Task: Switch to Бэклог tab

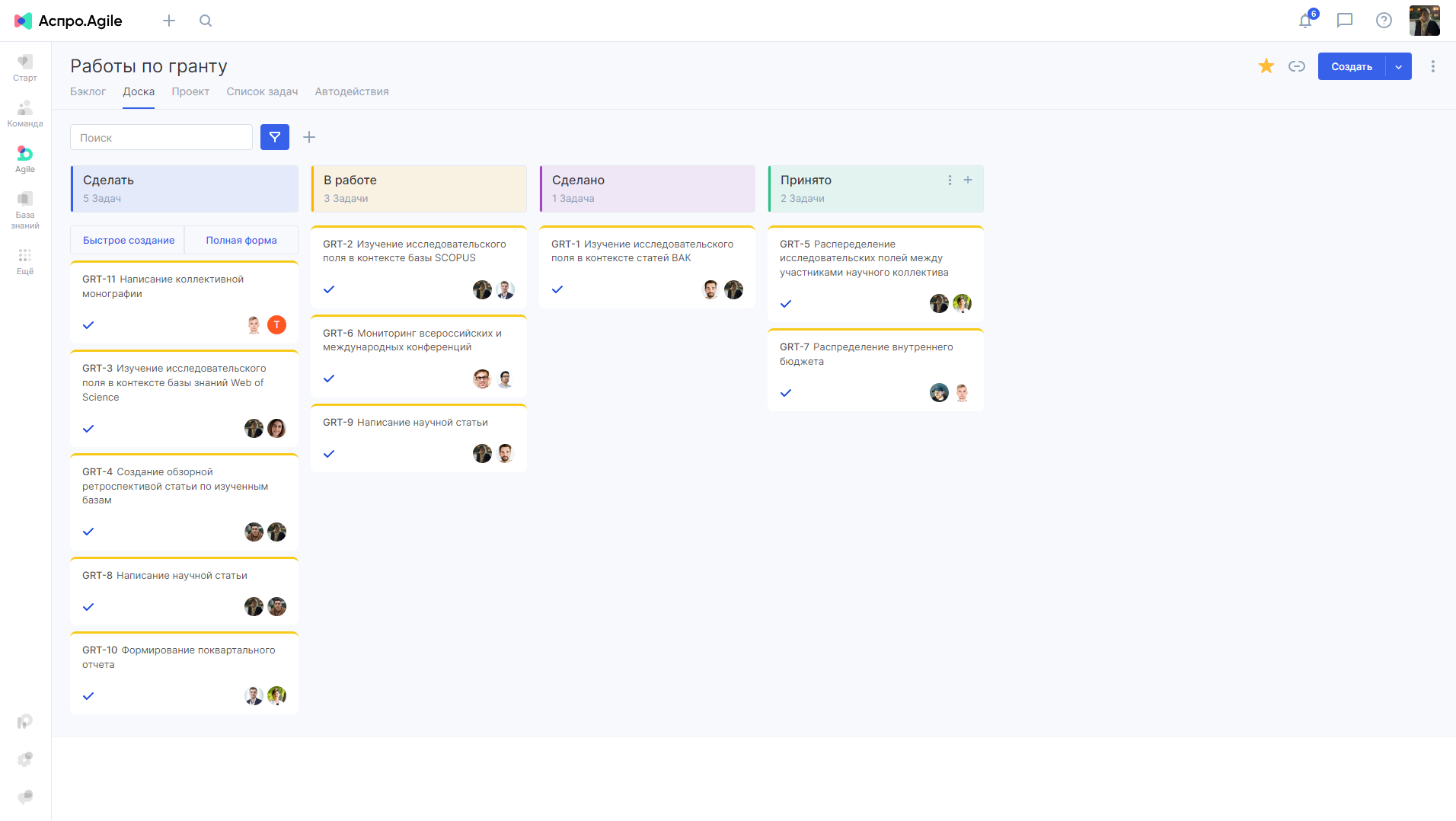Action: pos(88,91)
